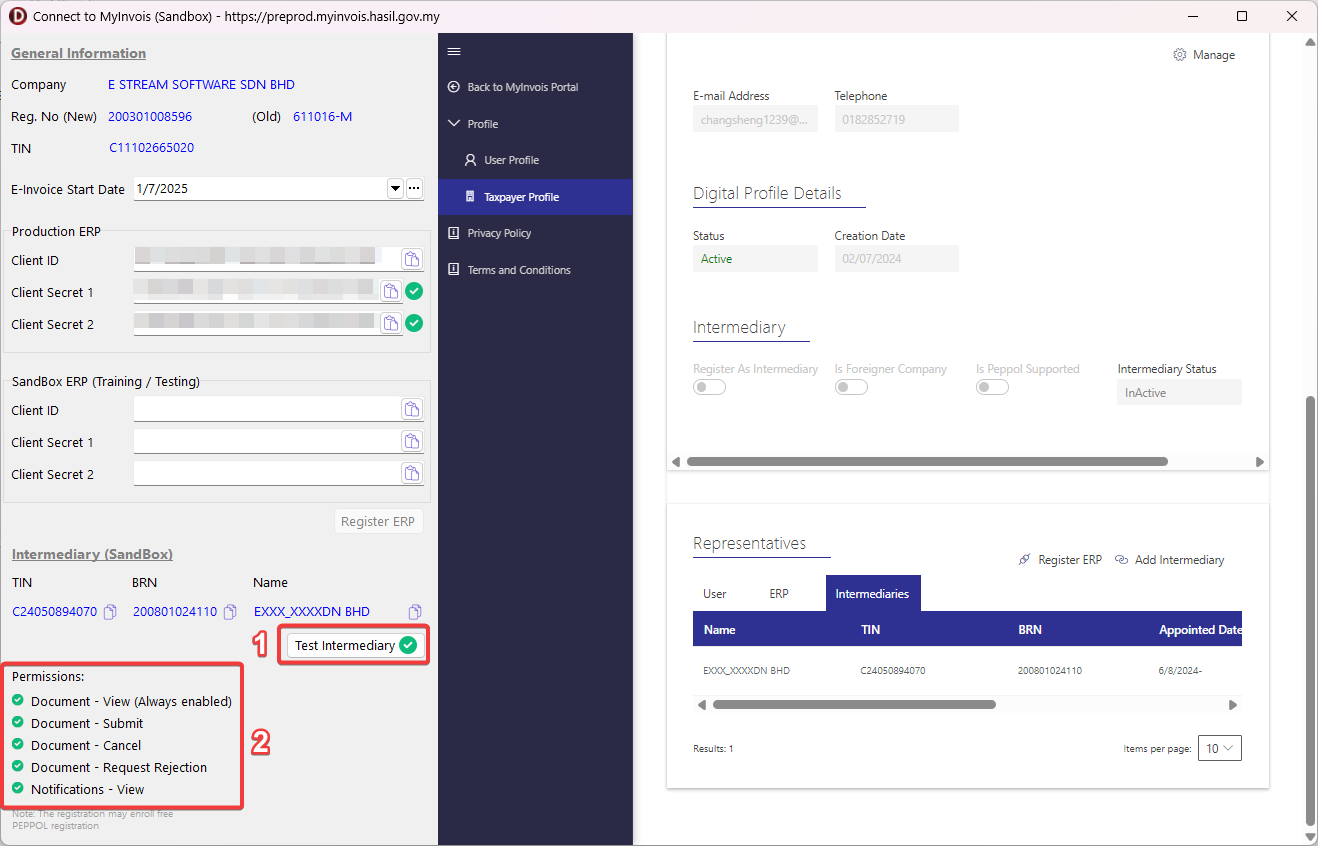
Task: Copy the Intermediary TIN value
Action: tap(111, 612)
